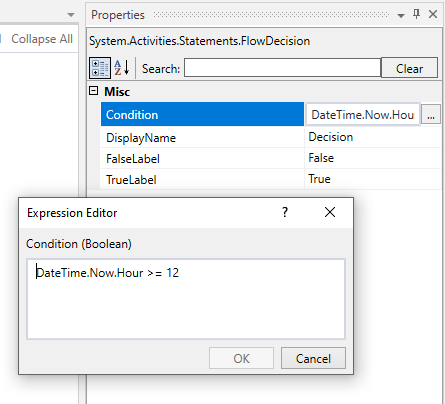Screen dimensions: 445x404
Task: Click inside the Condition expression text area
Action: click(186, 299)
